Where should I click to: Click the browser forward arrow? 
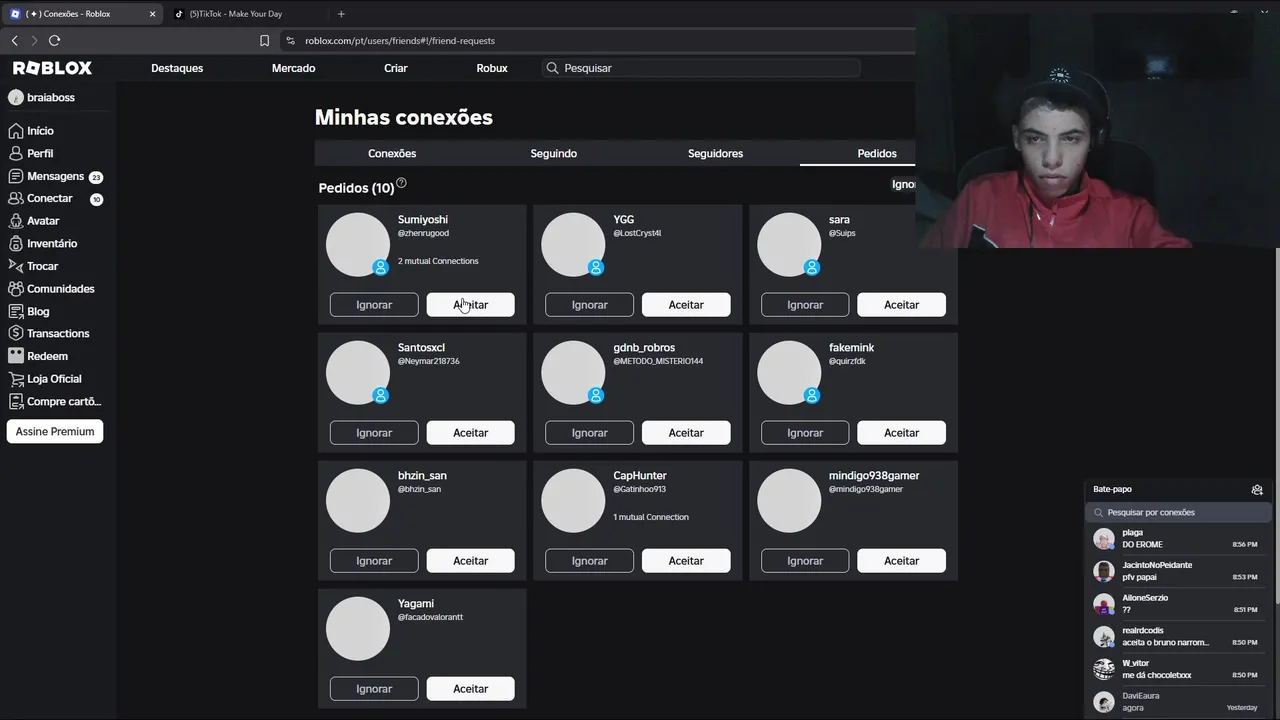34,40
